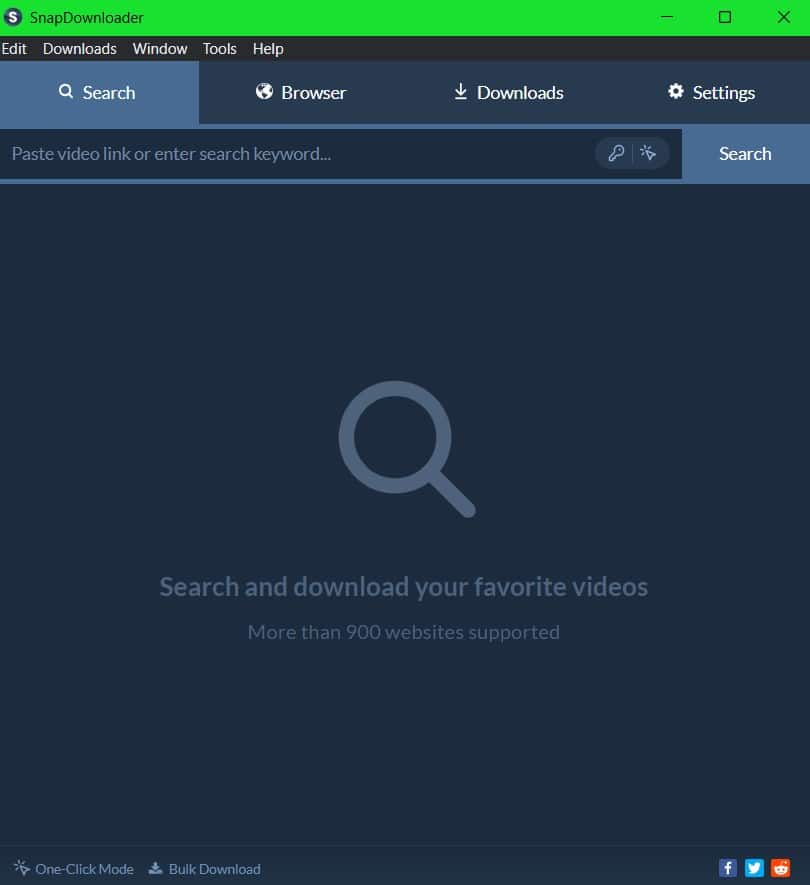Open the Downloads menu in menu bar
810x885 pixels.
click(x=80, y=49)
